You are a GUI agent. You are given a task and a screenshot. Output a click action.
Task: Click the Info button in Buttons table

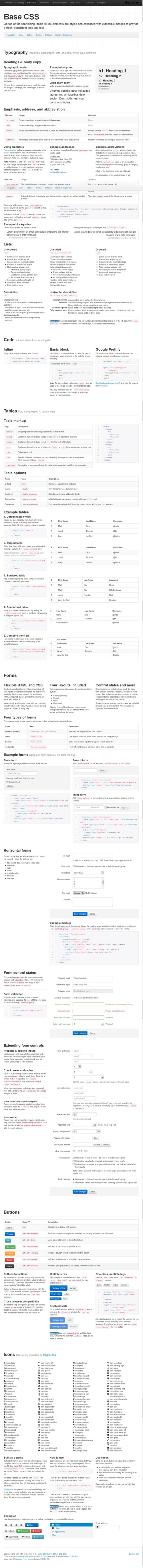(x=8, y=1240)
